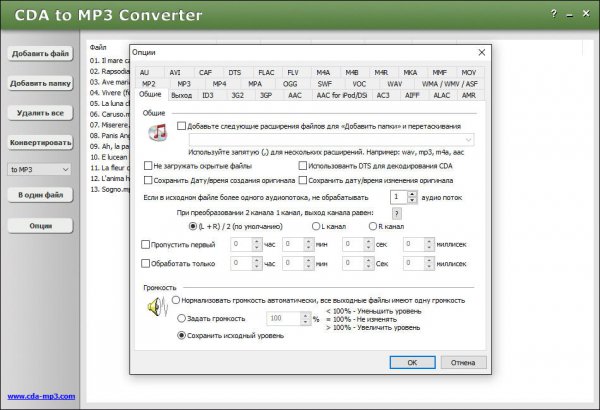Screen dimensions: 600x410
Task: Open the DTS tab
Action: [x=235, y=73]
